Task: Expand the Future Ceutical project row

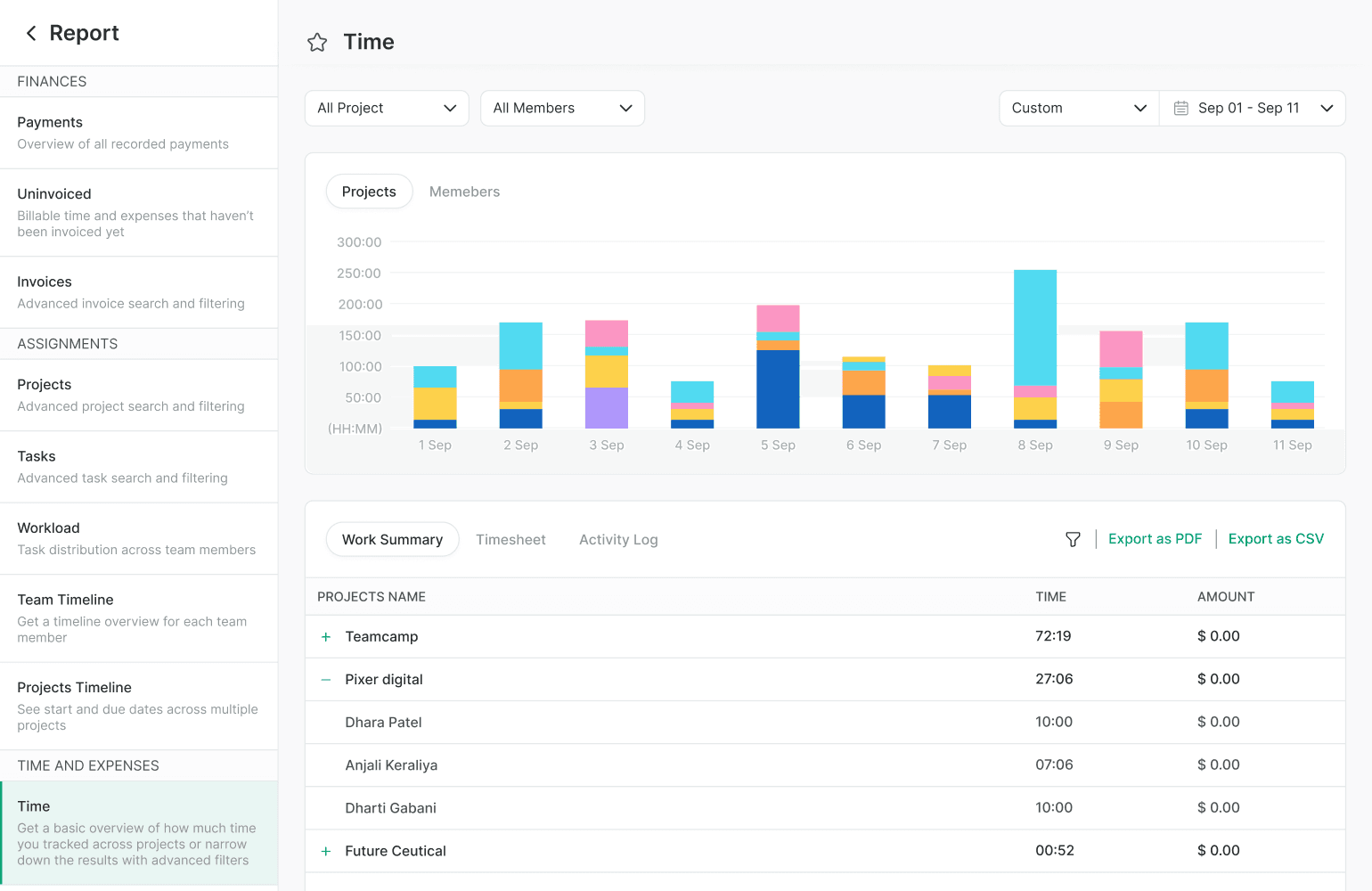Action: (x=326, y=852)
